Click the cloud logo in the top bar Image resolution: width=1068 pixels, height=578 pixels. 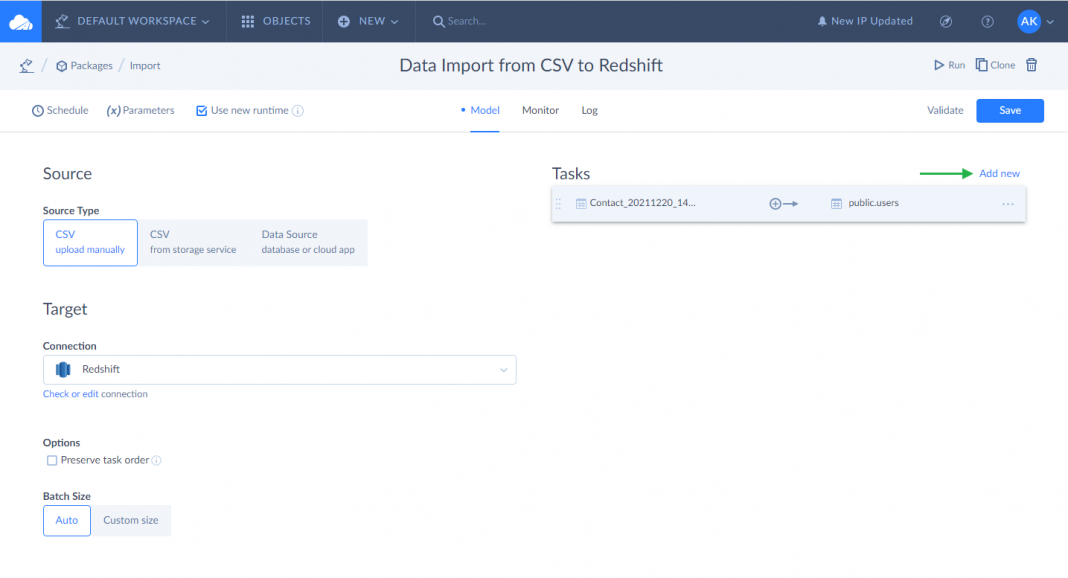tap(21, 20)
